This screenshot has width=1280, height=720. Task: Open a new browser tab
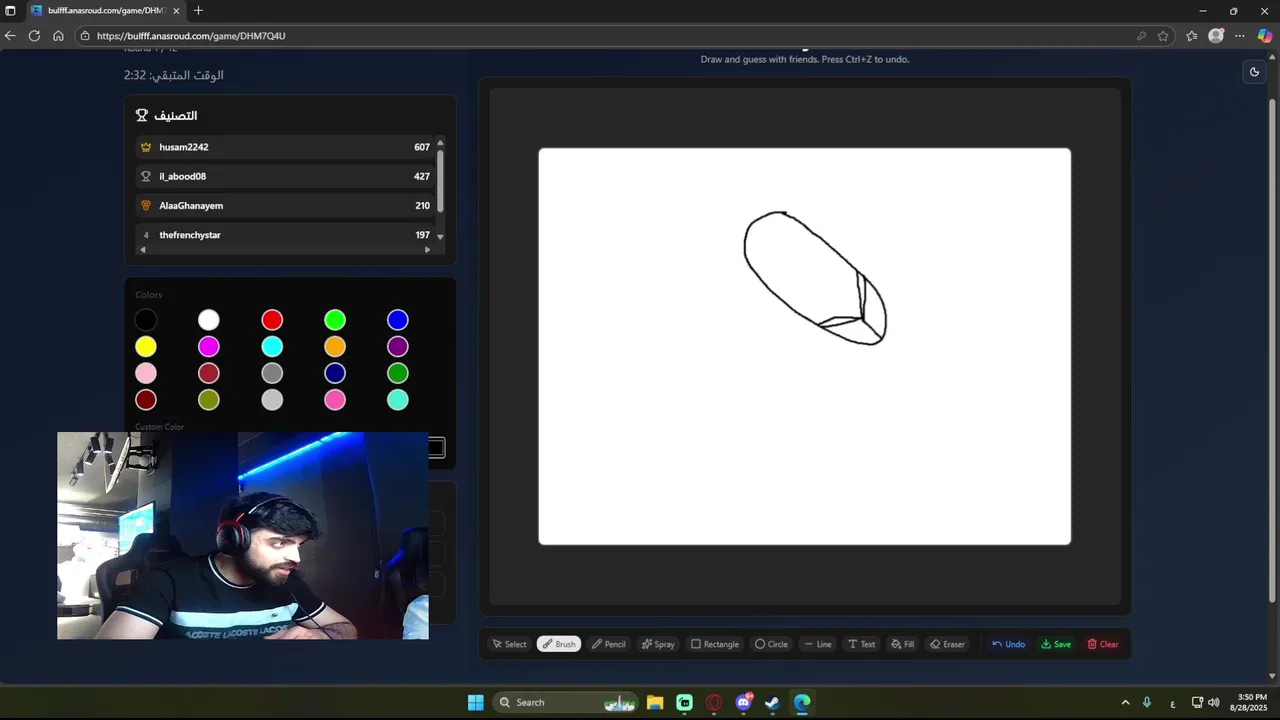tap(198, 11)
